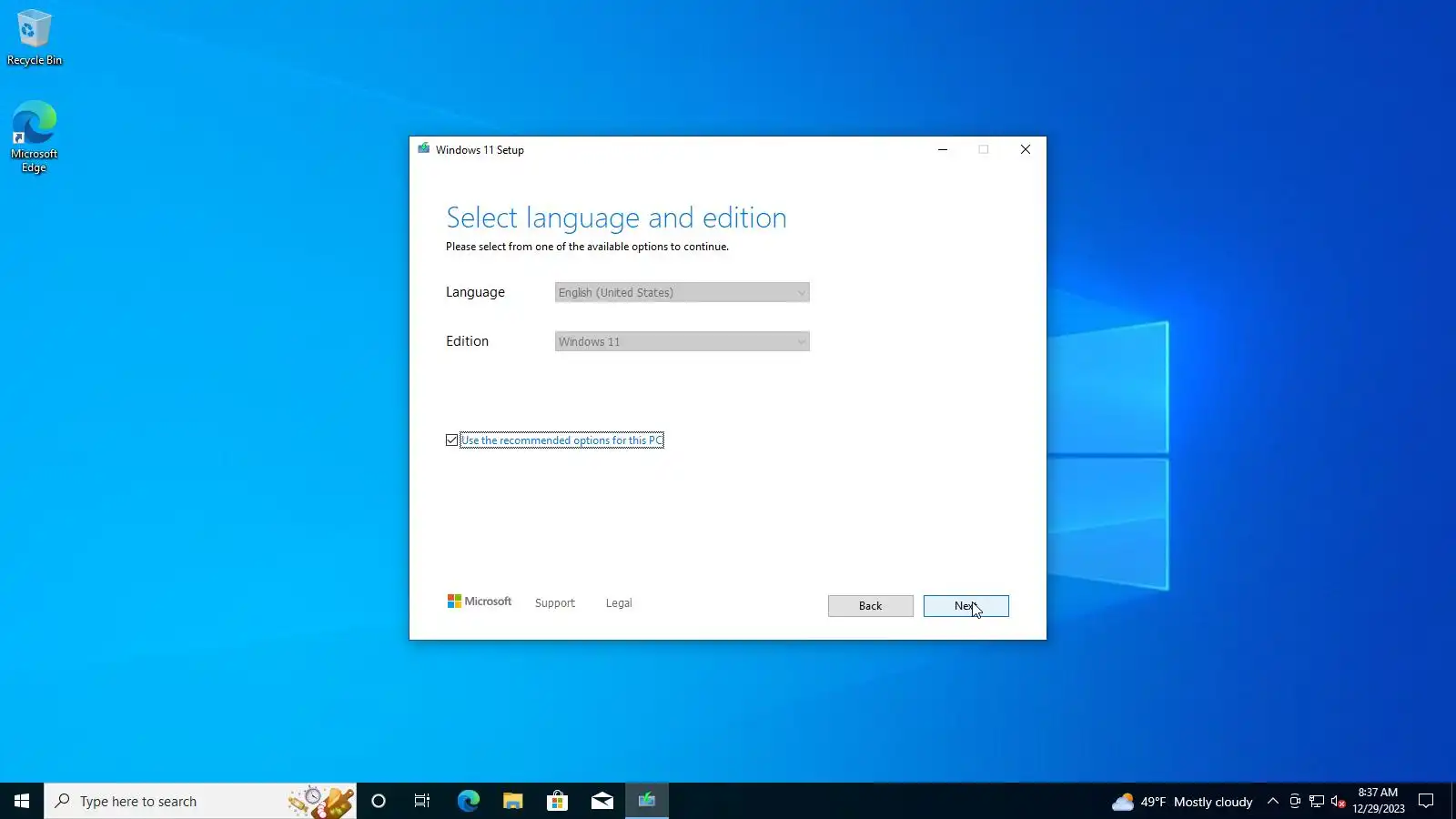The width and height of the screenshot is (1456, 819).
Task: Show hidden icons in the system tray
Action: 1272,802
